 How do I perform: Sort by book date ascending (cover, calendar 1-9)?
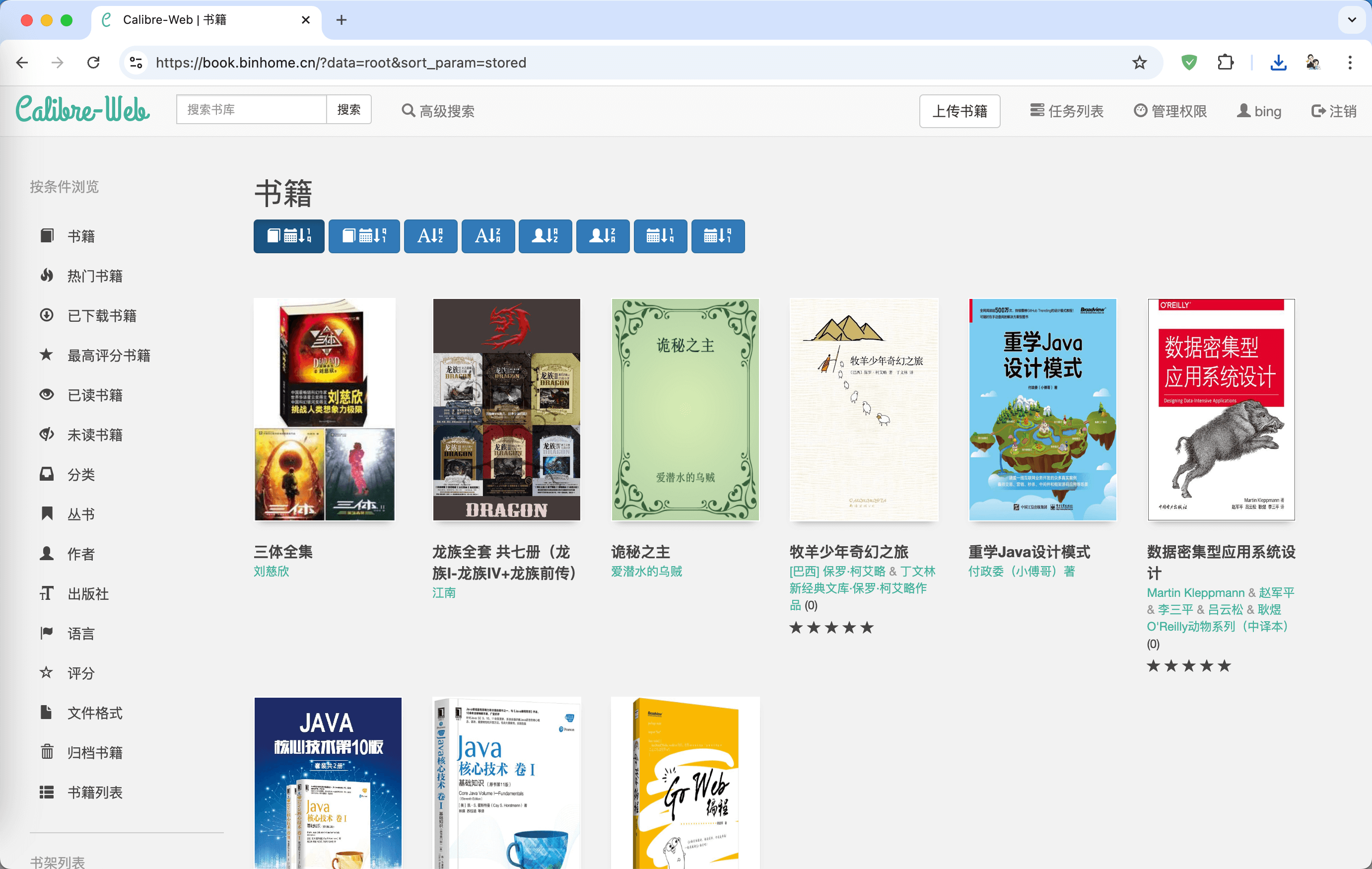[x=289, y=236]
